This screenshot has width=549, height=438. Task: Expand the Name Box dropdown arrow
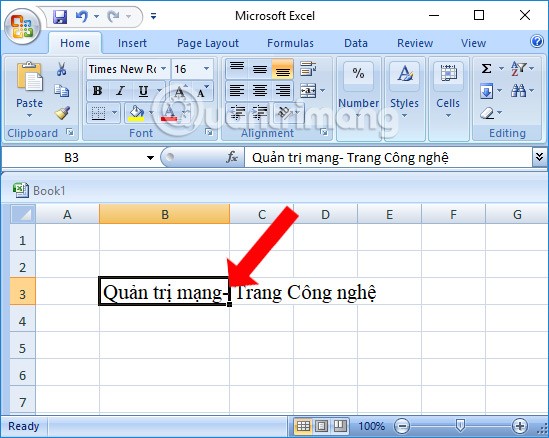150,158
